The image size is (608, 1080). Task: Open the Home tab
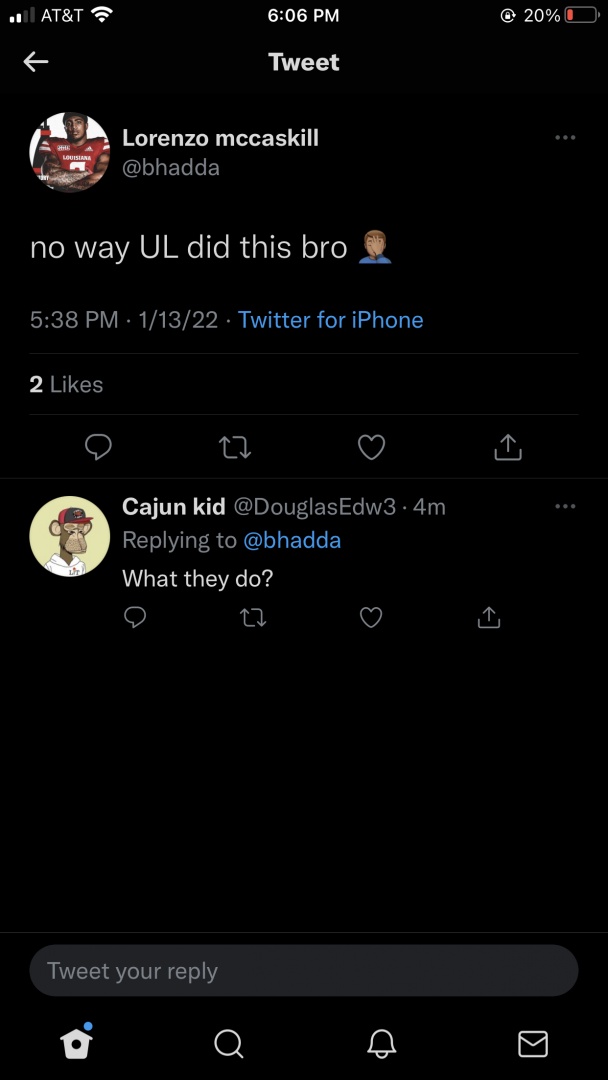pos(77,1043)
